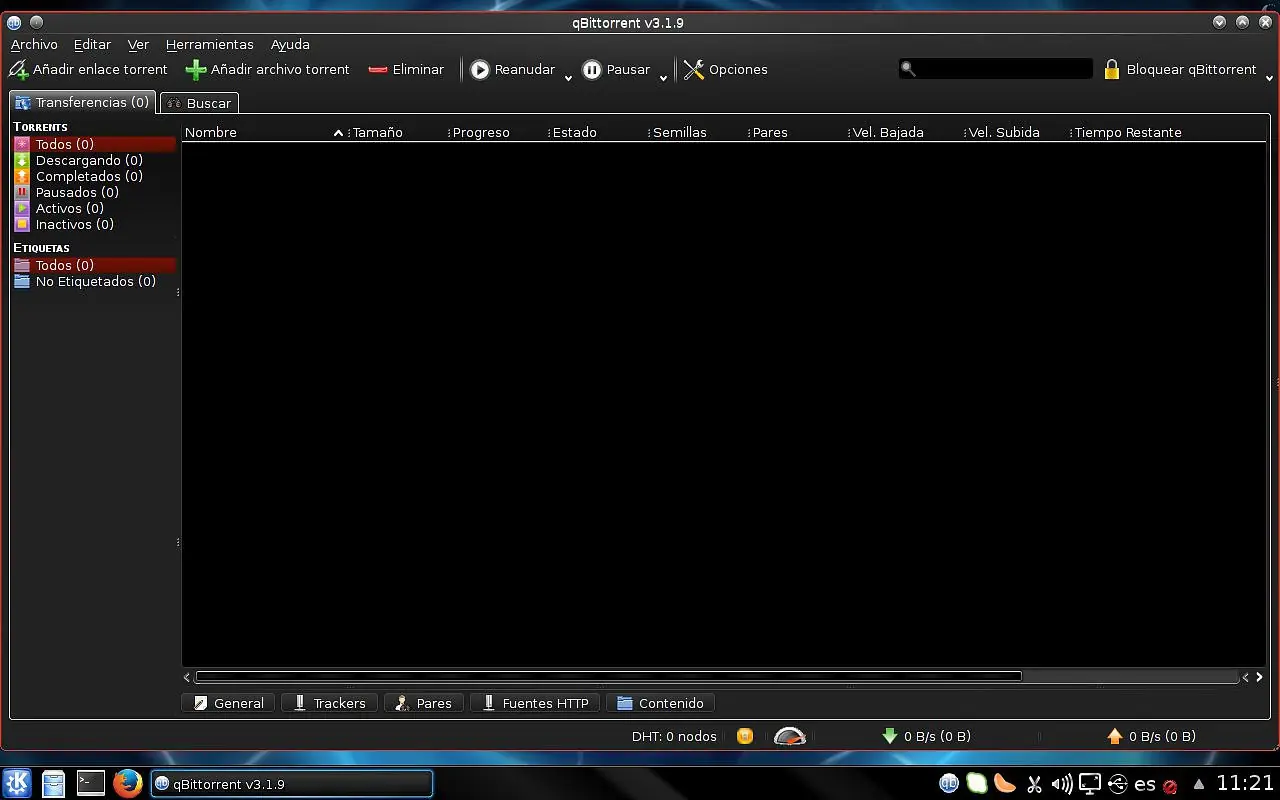Click Añadir archivo torrent toolbar button
This screenshot has height=800, width=1280.
[268, 70]
